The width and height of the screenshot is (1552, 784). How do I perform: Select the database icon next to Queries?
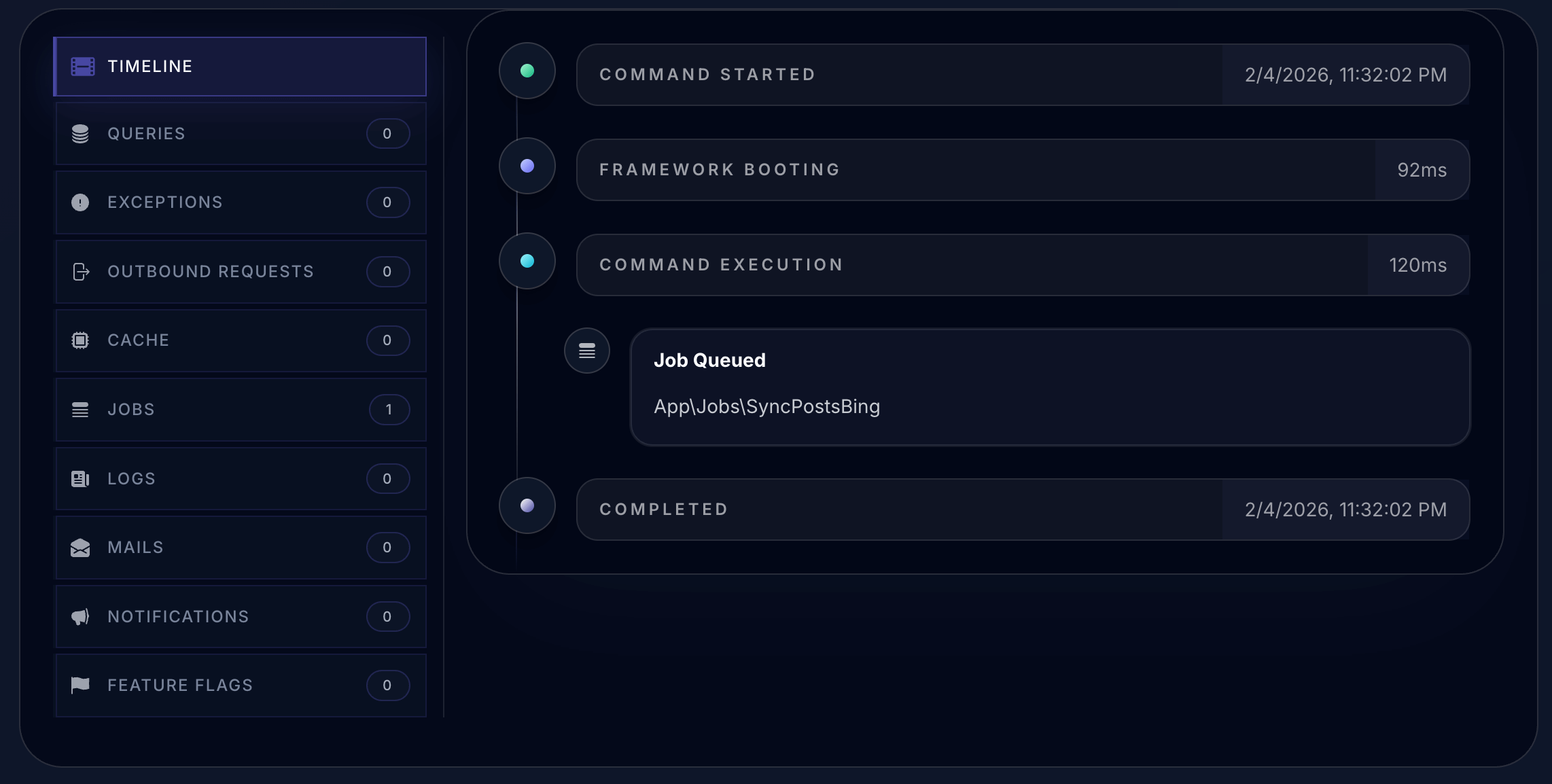pyautogui.click(x=80, y=133)
